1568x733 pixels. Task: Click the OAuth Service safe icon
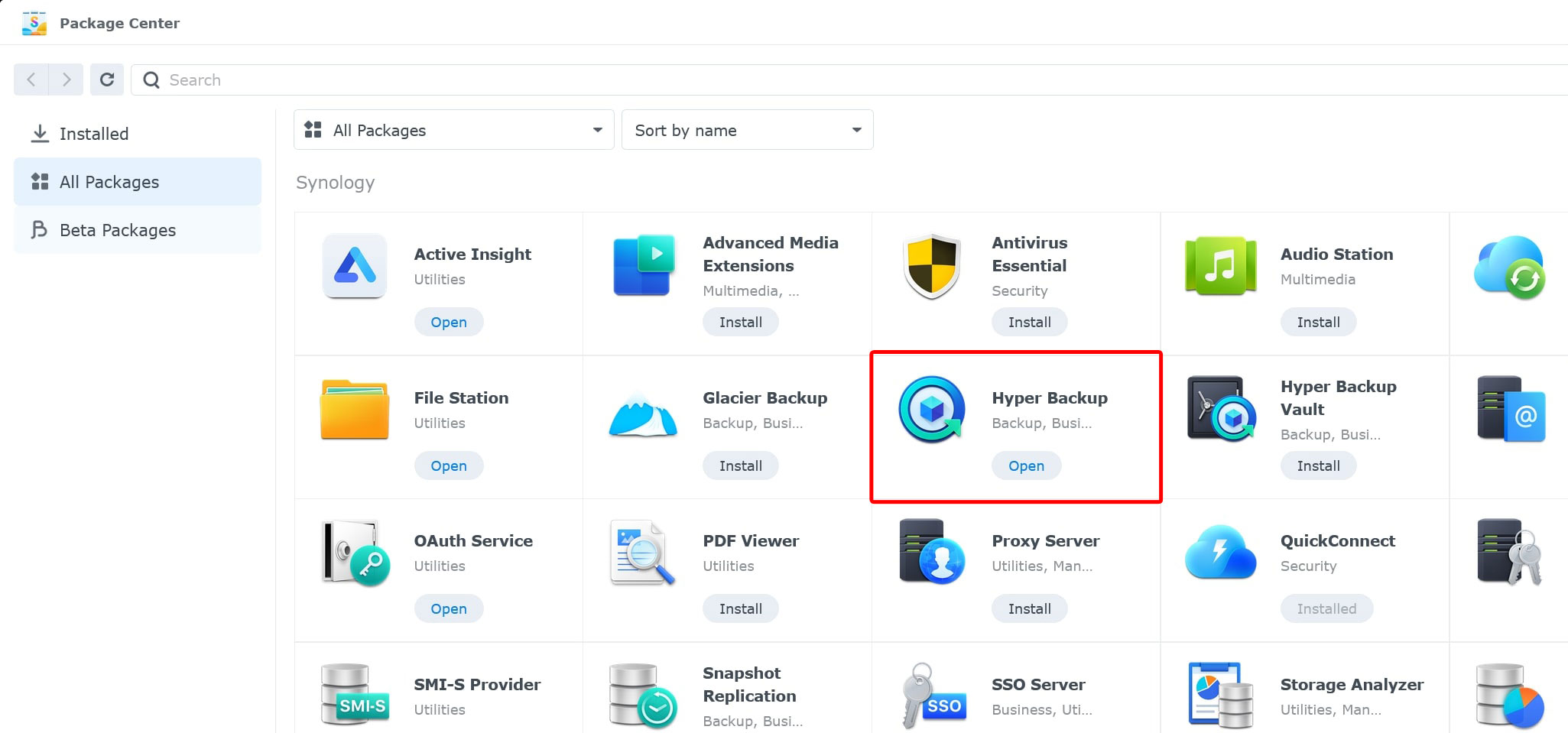pos(356,553)
